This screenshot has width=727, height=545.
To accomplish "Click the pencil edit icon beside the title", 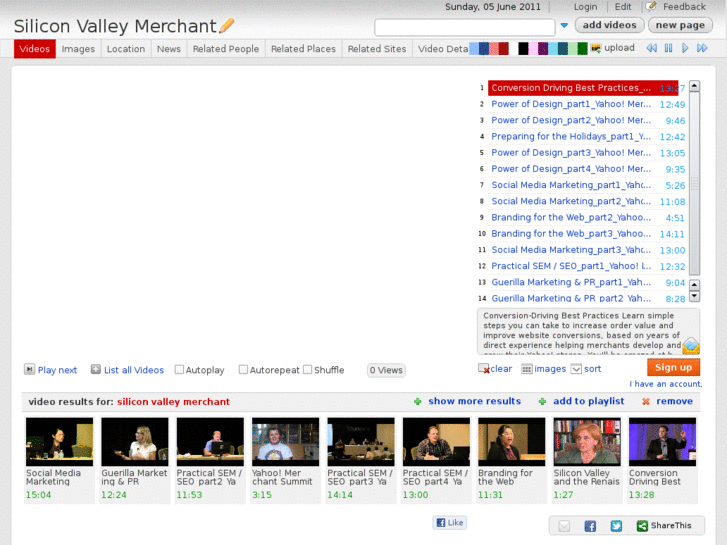I will [x=226, y=26].
